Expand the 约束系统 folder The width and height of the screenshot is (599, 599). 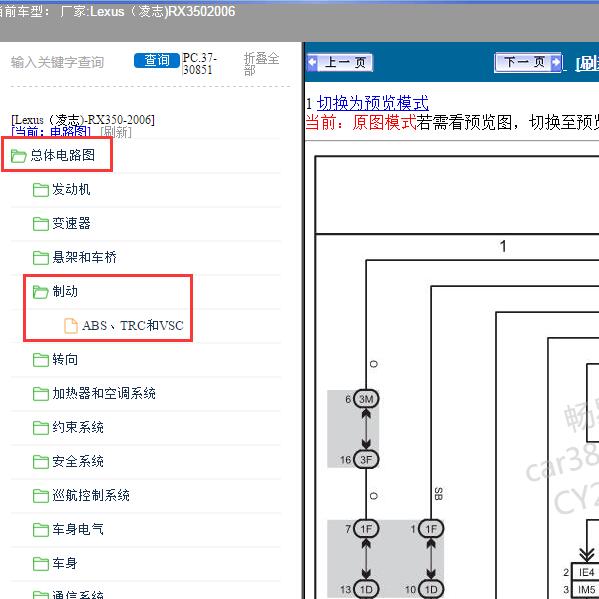coord(78,427)
